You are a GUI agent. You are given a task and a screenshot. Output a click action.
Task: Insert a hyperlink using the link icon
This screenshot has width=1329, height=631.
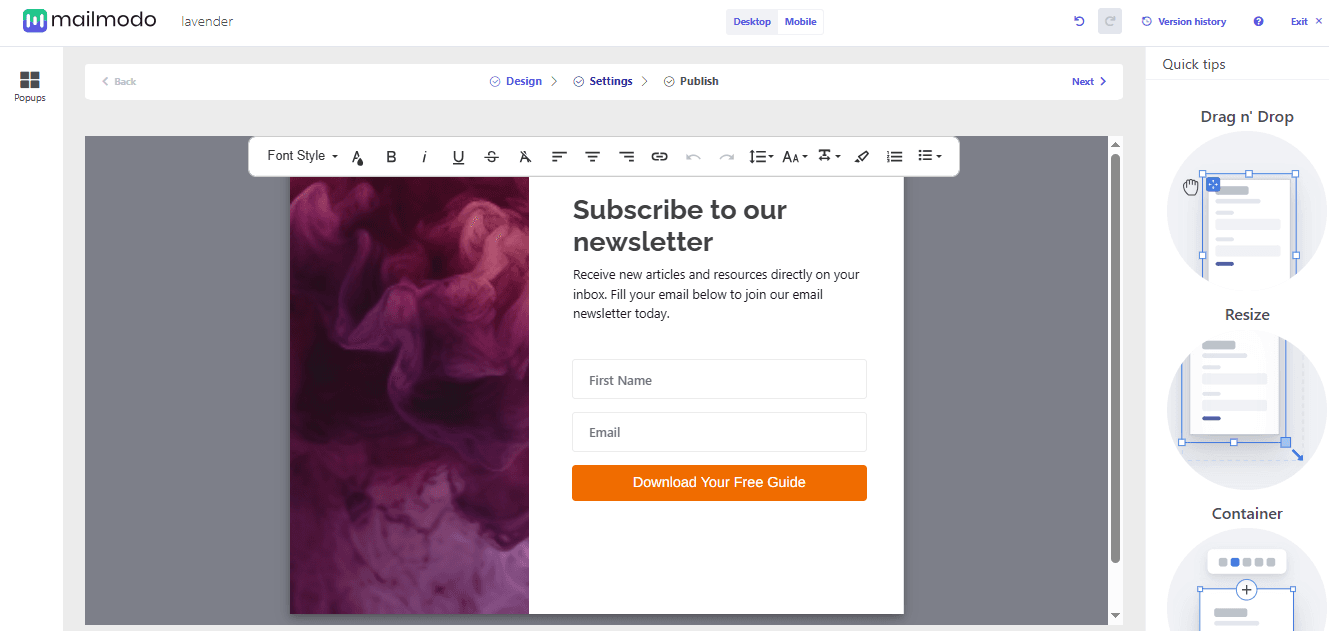pyautogui.click(x=659, y=156)
